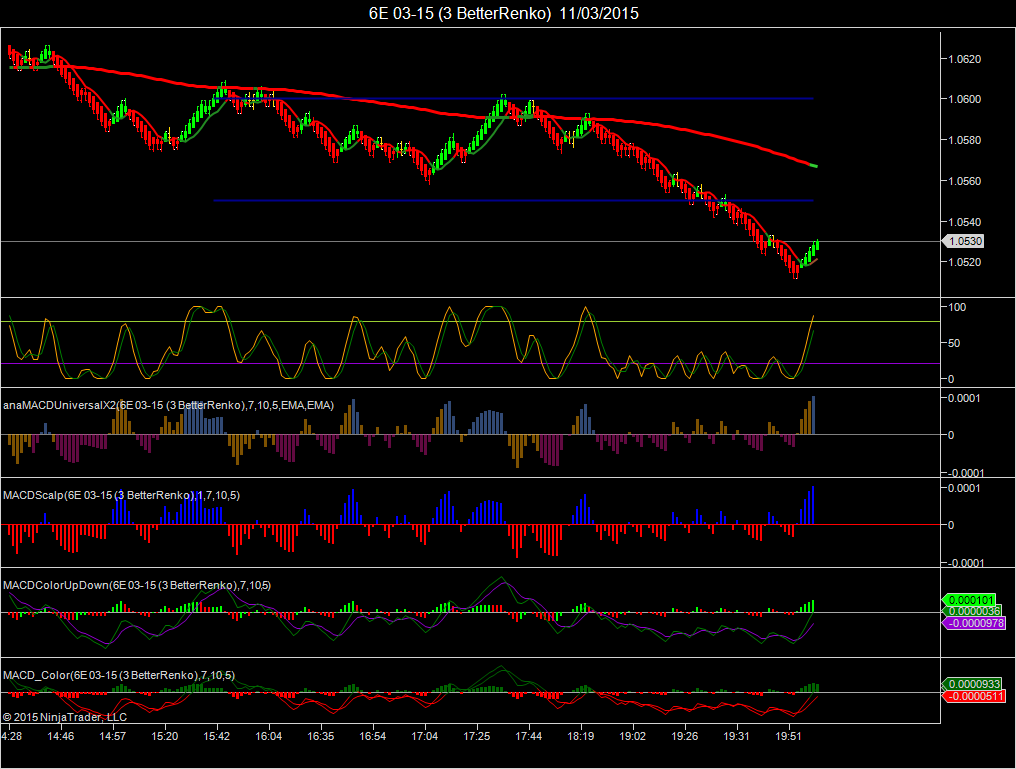
Task: Click the 15:42 time axis label
Action: click(216, 736)
